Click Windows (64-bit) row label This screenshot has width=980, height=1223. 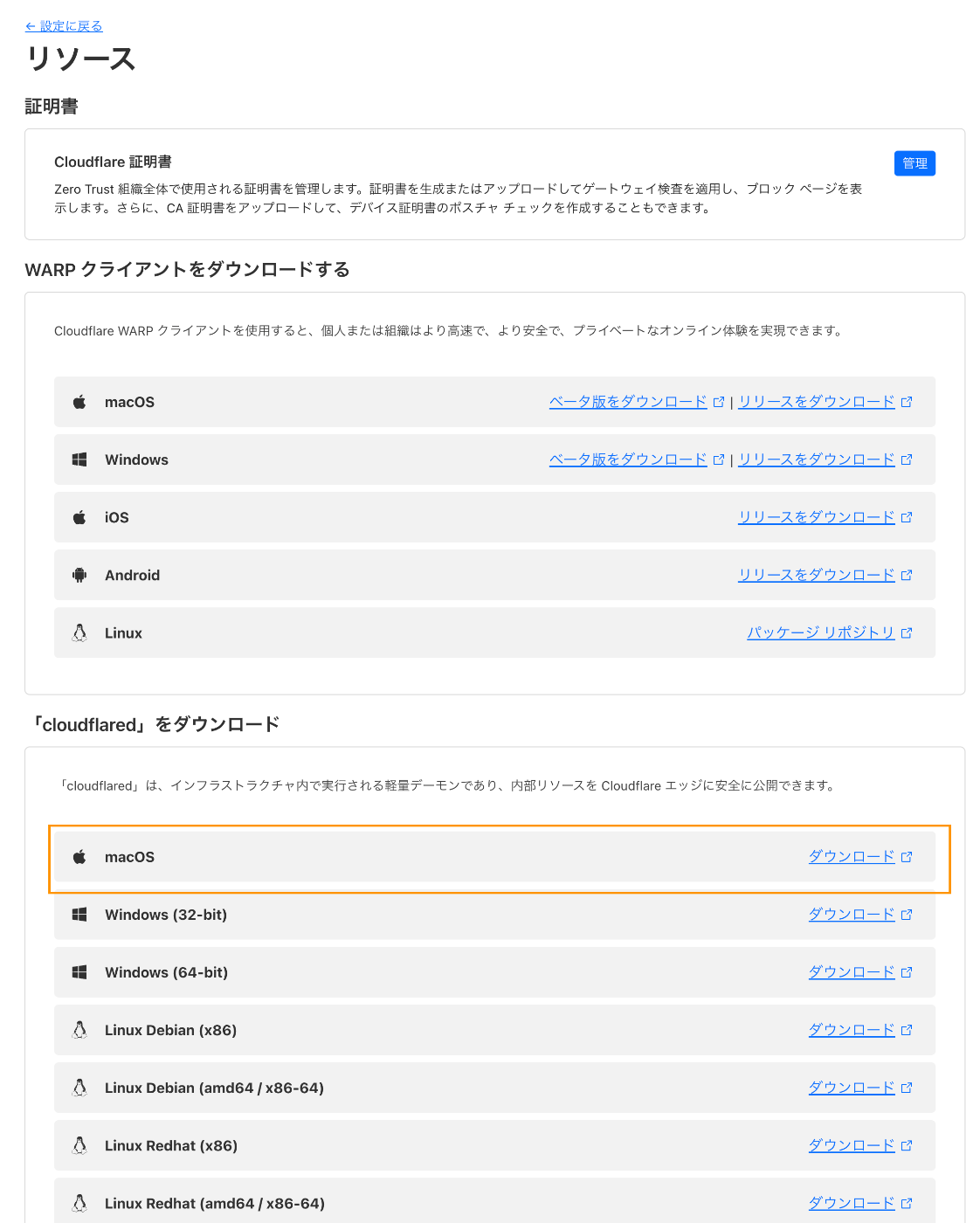(166, 972)
